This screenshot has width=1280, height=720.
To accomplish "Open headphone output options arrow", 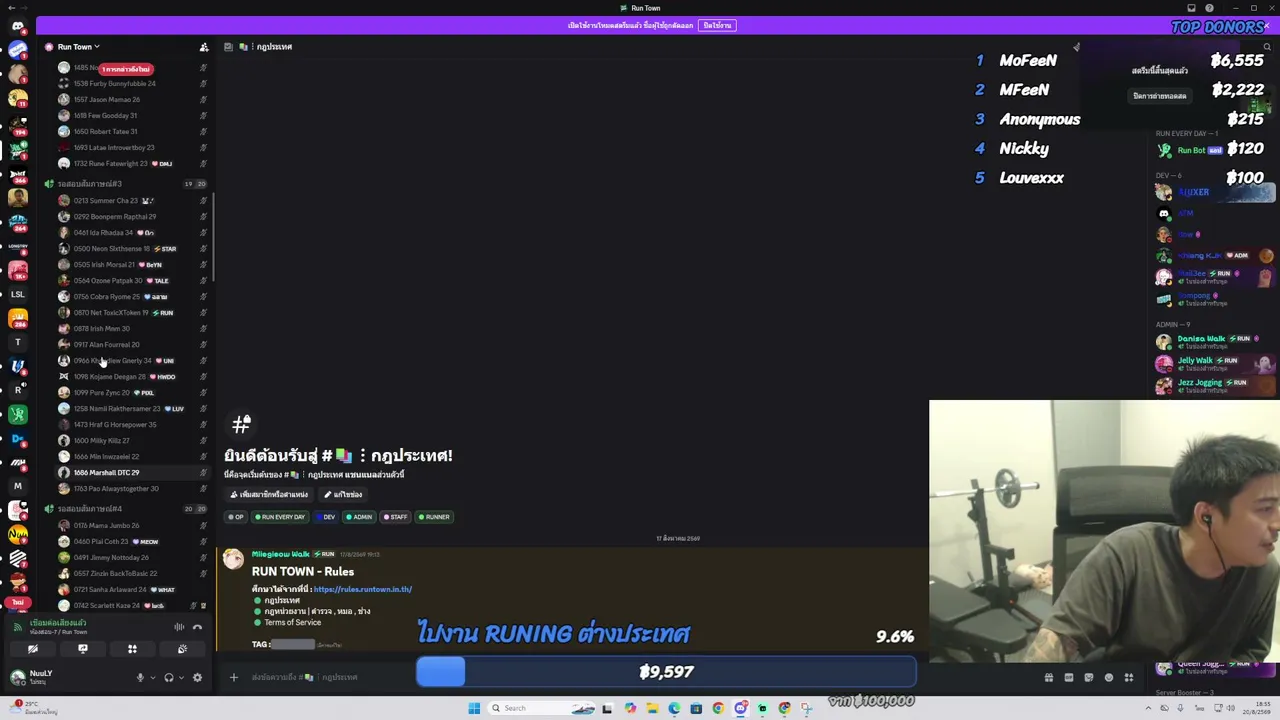I will 181,678.
